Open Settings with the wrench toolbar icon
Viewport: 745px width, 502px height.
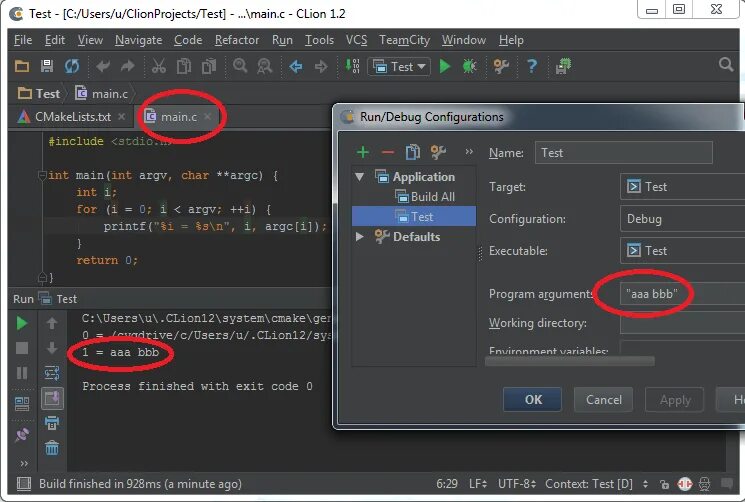coord(501,66)
